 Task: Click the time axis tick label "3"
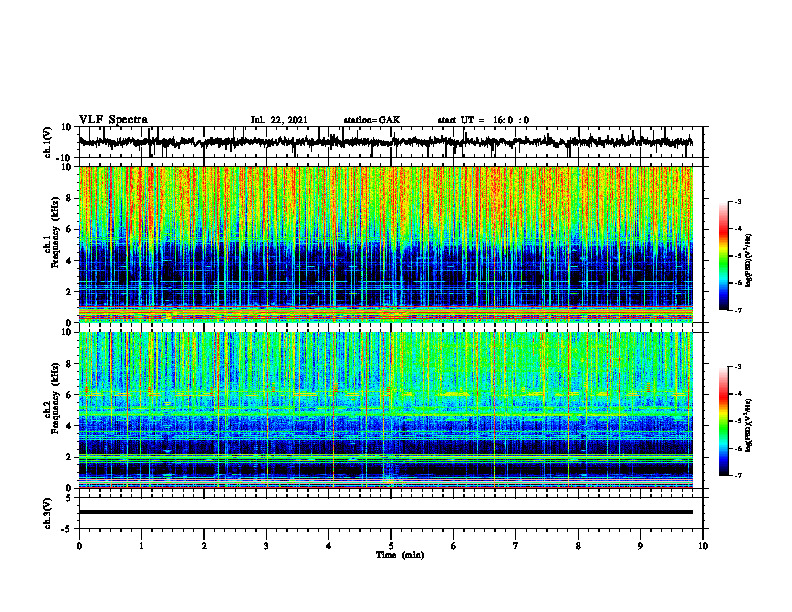tap(266, 546)
